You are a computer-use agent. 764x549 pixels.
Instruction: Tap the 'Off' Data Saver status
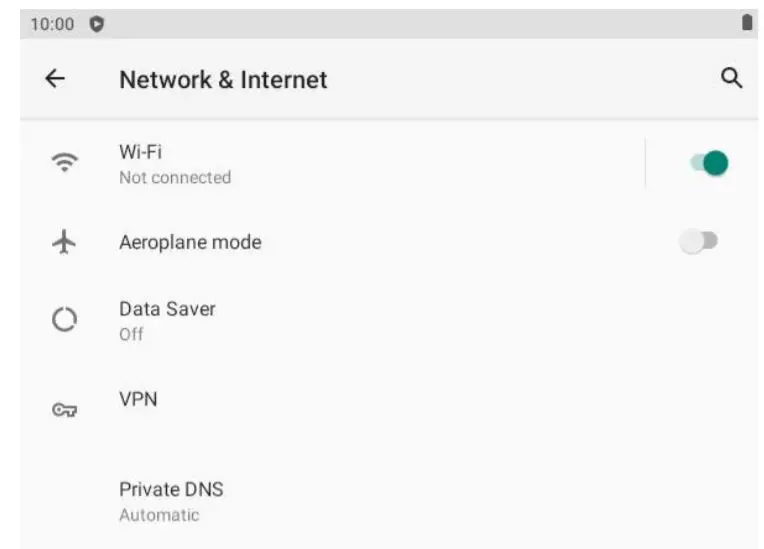[131, 334]
